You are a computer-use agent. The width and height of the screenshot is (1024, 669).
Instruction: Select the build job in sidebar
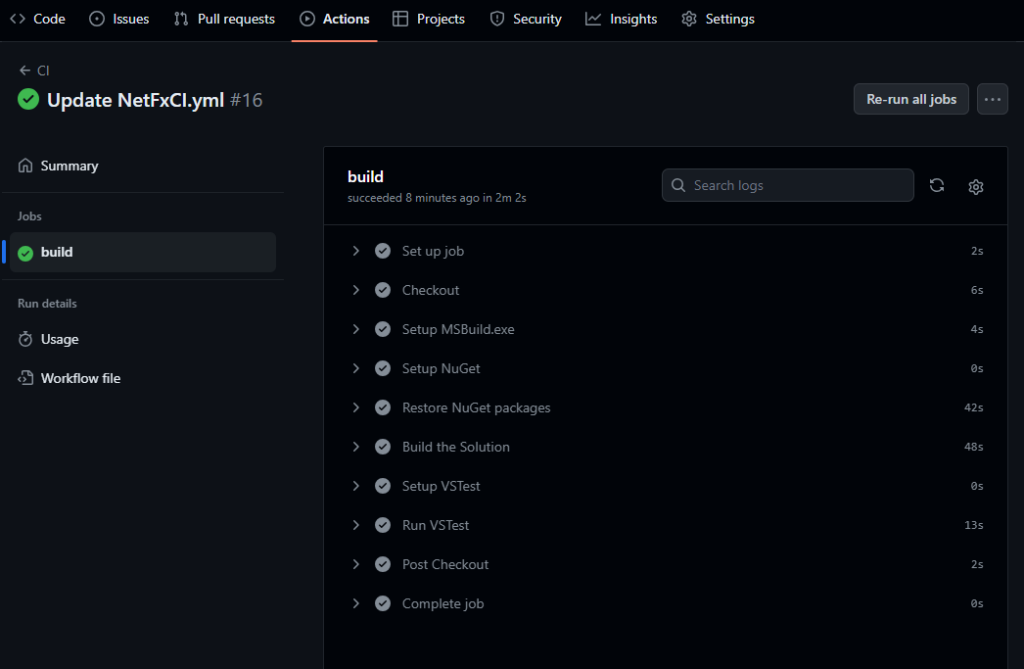(142, 252)
